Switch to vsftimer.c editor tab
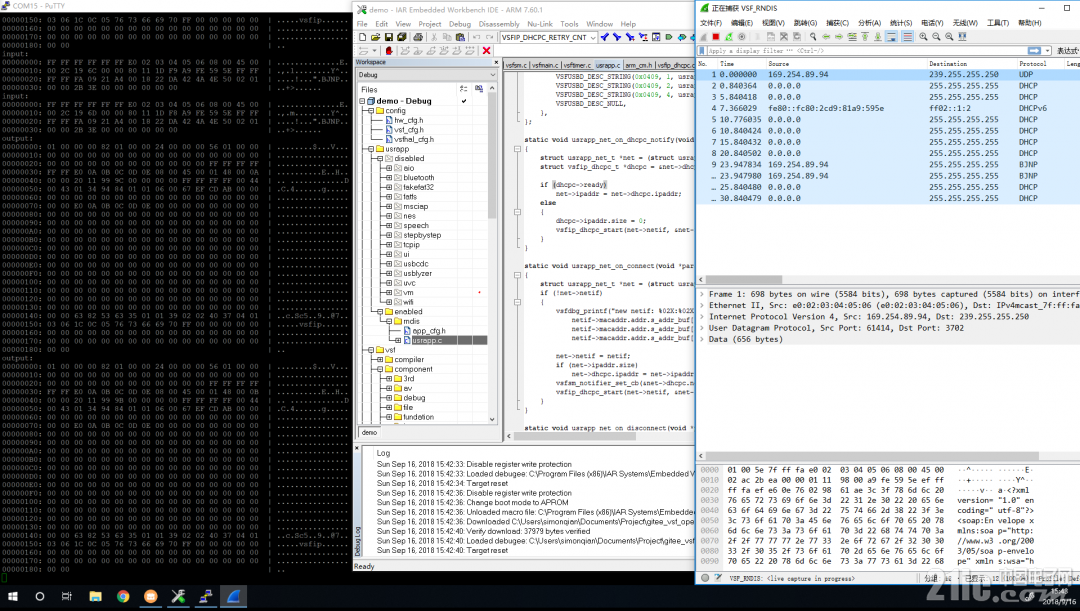The height and width of the screenshot is (611, 1080). coord(577,65)
